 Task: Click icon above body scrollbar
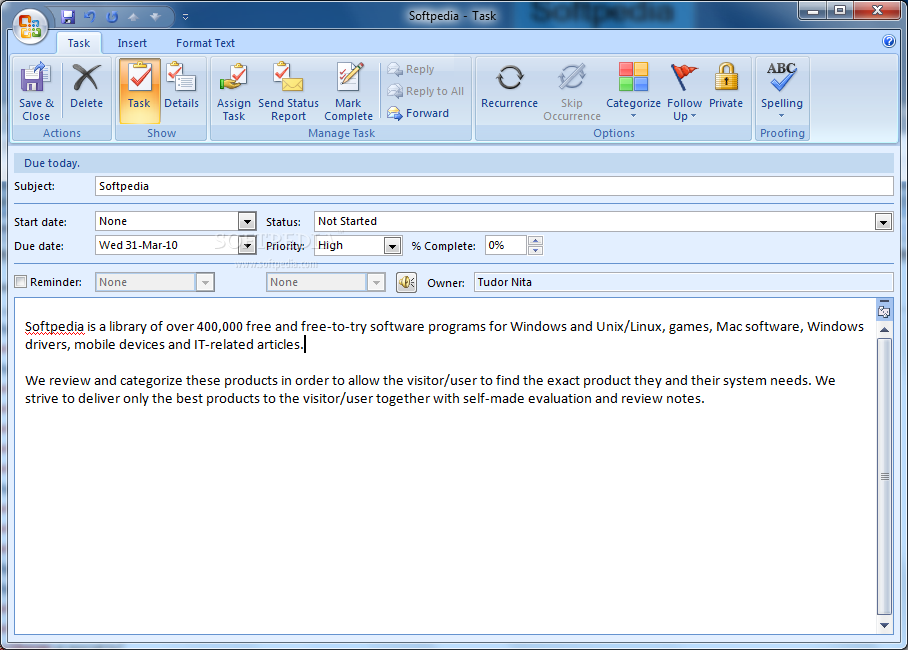point(884,310)
